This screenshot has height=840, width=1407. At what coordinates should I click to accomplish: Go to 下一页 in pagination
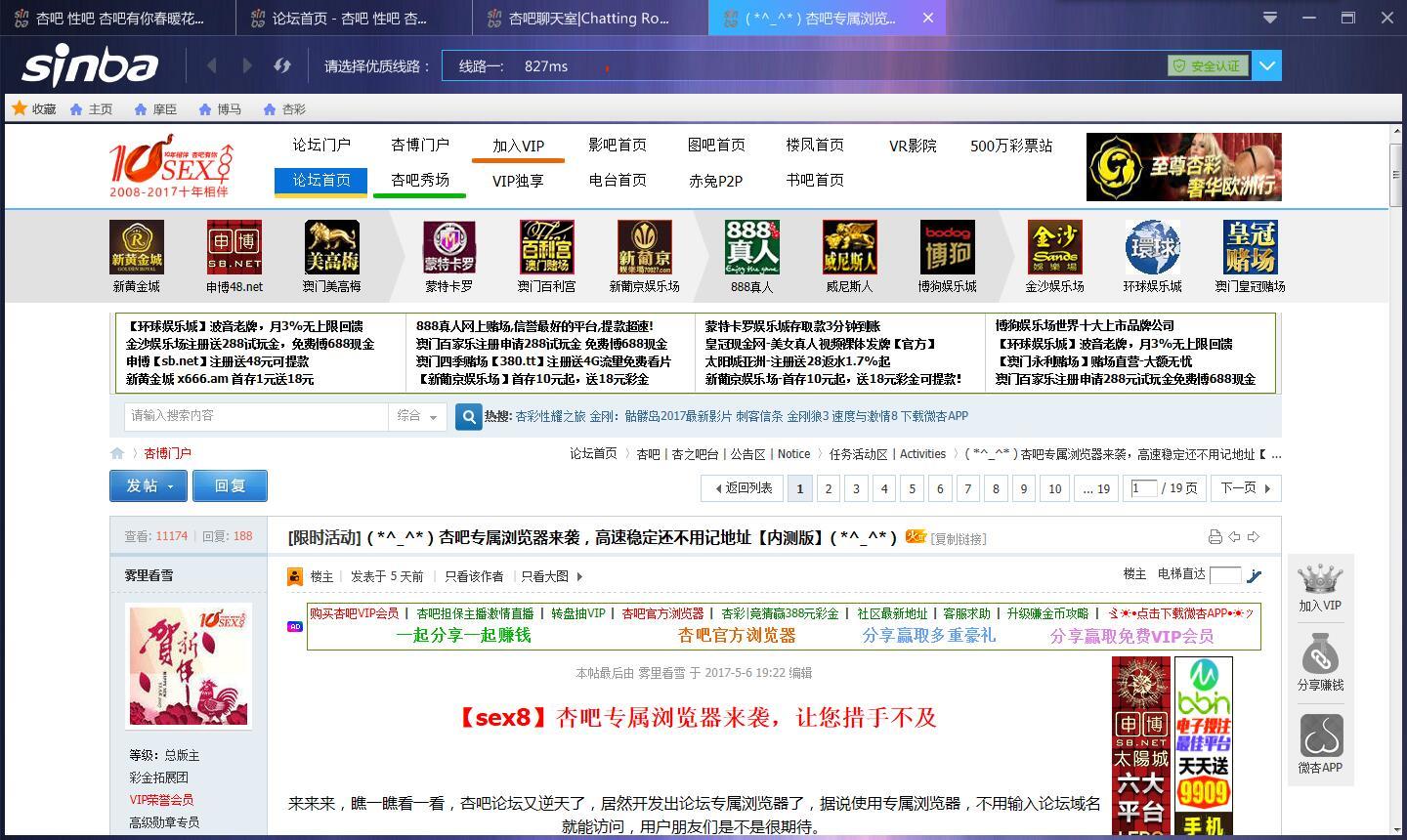pos(1246,487)
